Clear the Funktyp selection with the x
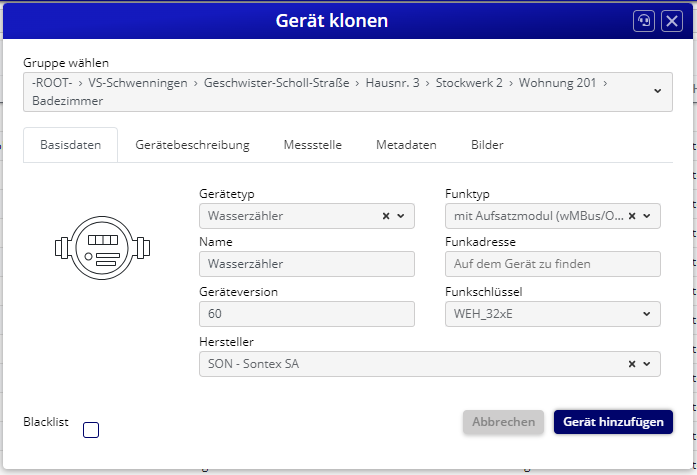This screenshot has height=475, width=697. (x=632, y=215)
